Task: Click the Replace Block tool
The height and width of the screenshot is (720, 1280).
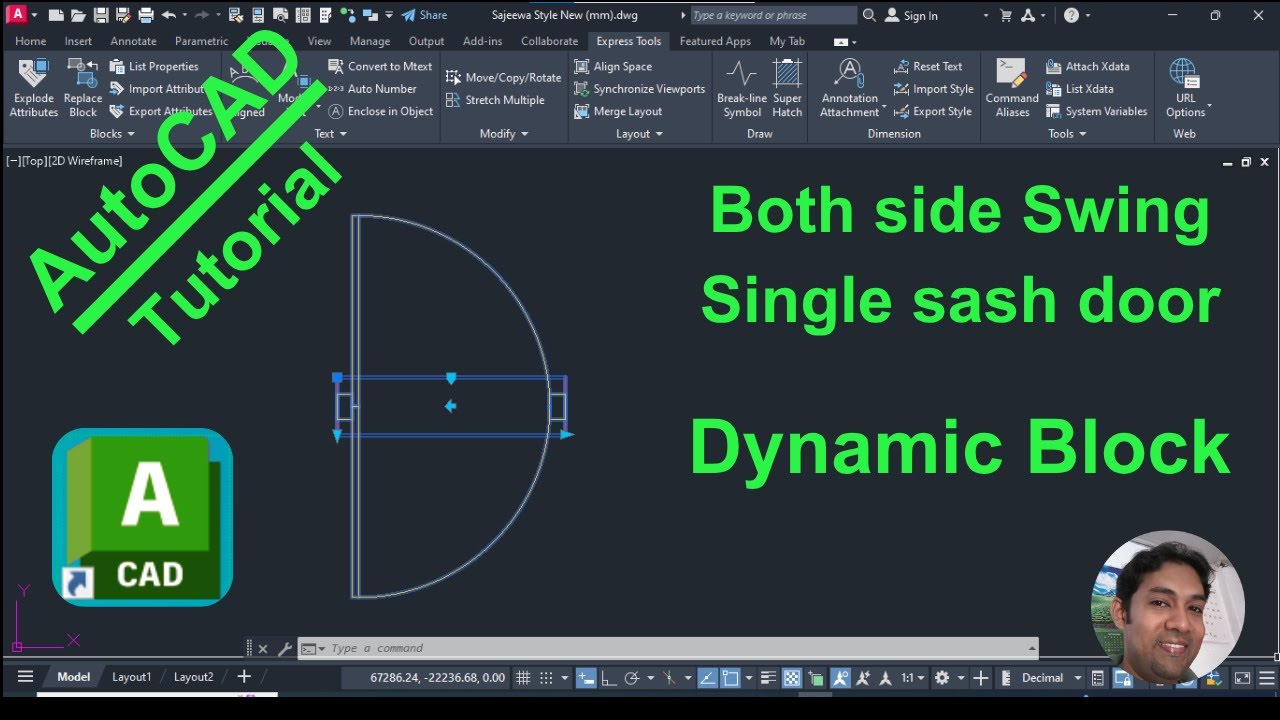Action: tap(83, 88)
